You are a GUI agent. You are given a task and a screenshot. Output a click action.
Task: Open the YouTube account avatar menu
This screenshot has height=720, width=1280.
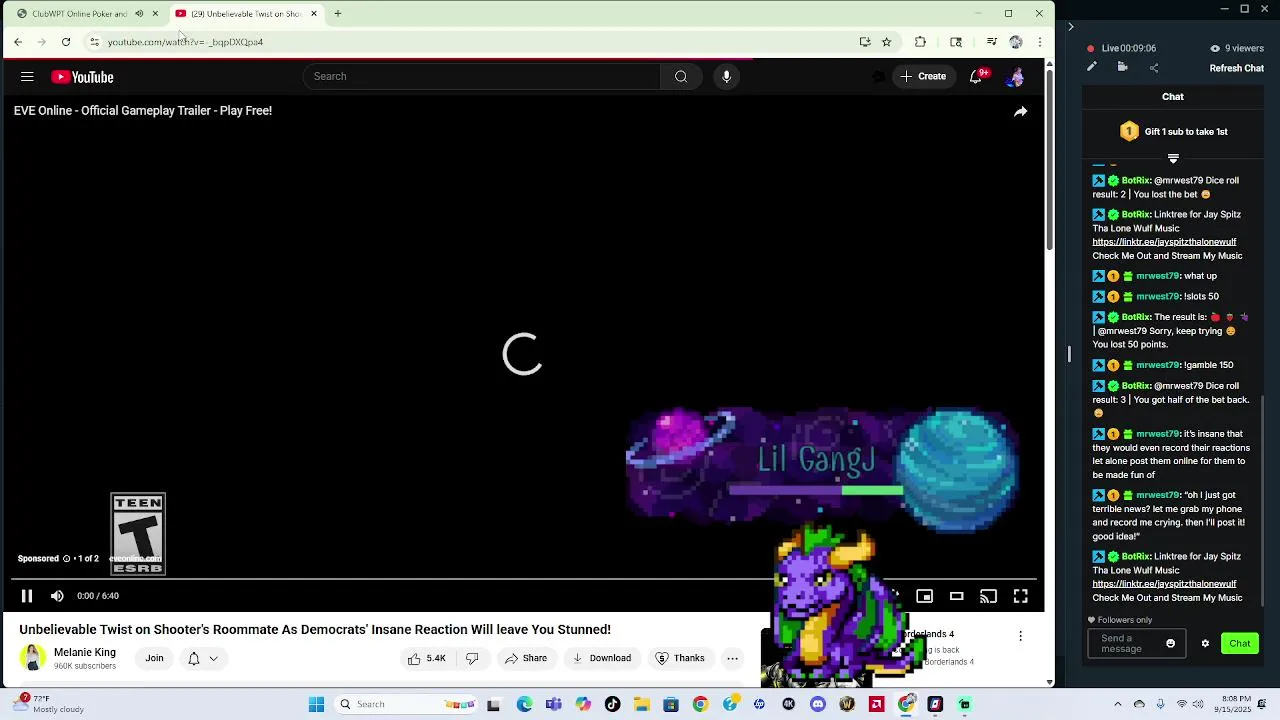(1016, 77)
